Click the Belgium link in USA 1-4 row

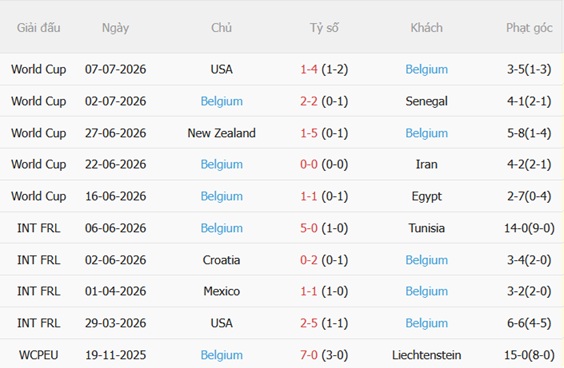(426, 69)
